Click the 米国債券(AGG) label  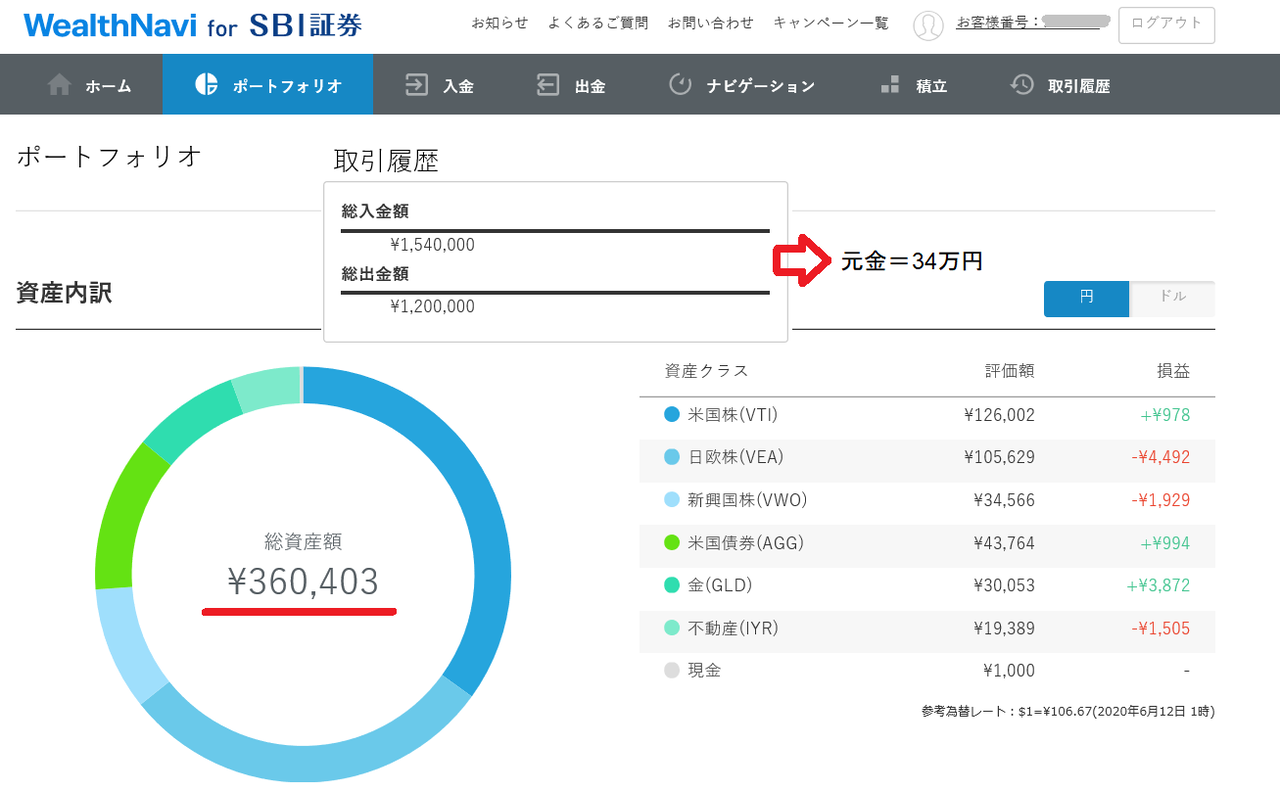click(746, 543)
